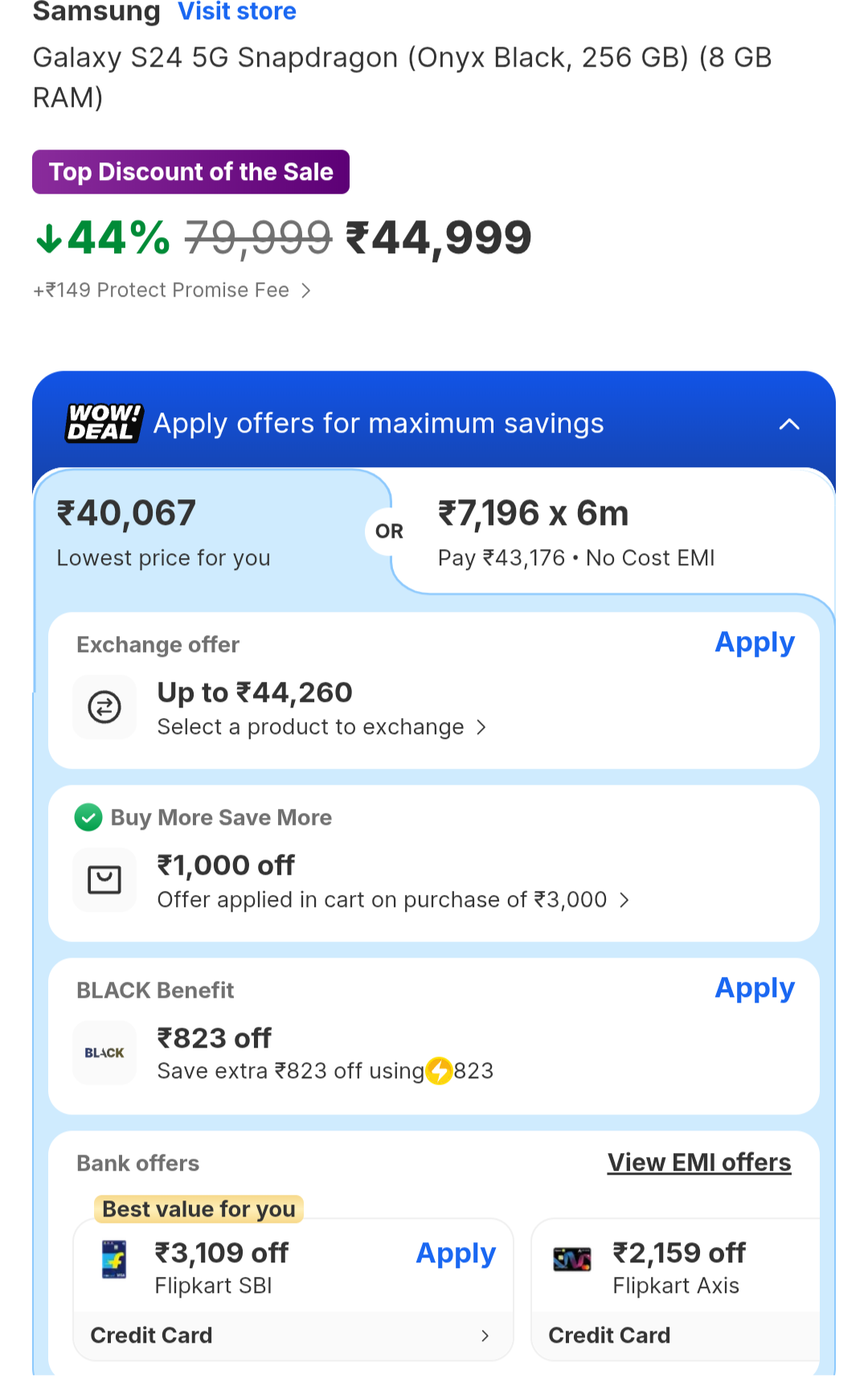Expand Flipkart SBI Credit Card details
Image resolution: width=868 pixels, height=1379 pixels.
[x=485, y=1336]
